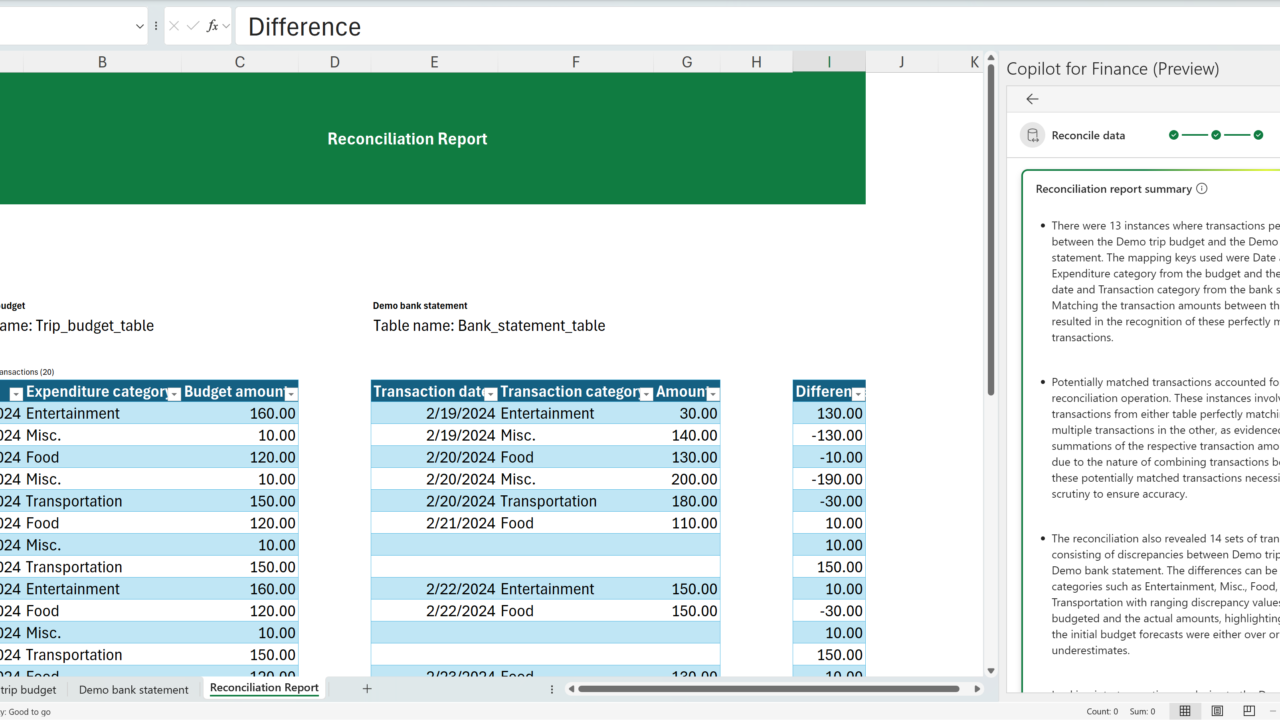Click the Reconcile data icon
Image resolution: width=1280 pixels, height=720 pixels.
click(x=1032, y=136)
